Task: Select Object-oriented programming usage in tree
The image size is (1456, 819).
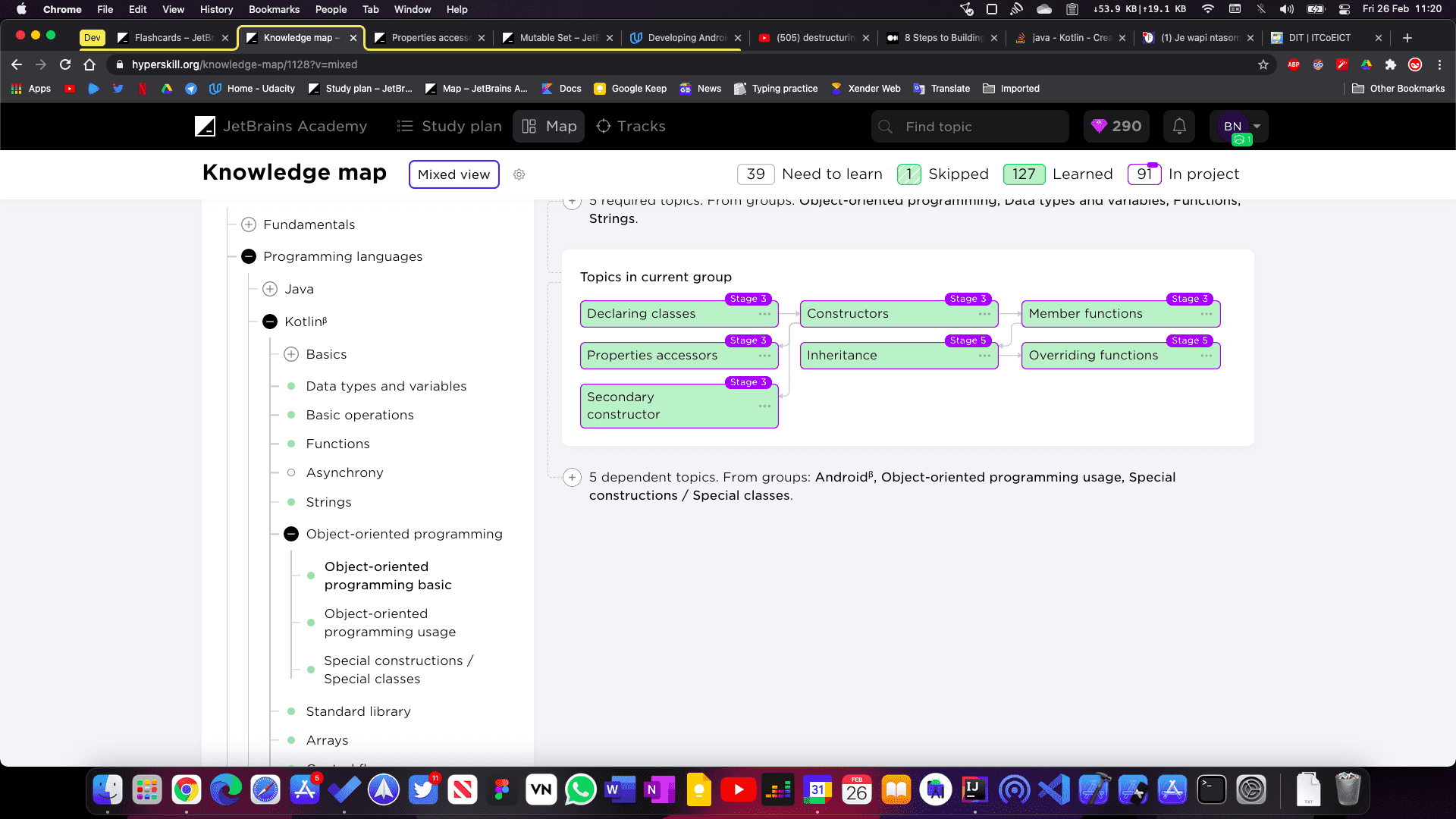Action: click(x=390, y=623)
